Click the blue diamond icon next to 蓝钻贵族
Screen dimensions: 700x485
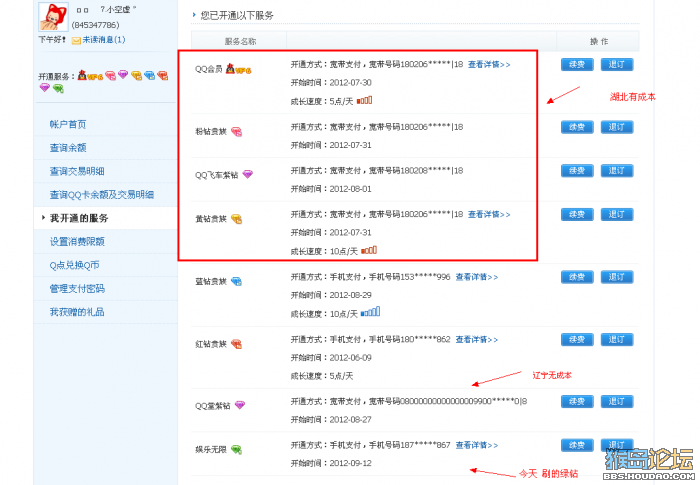click(x=236, y=281)
